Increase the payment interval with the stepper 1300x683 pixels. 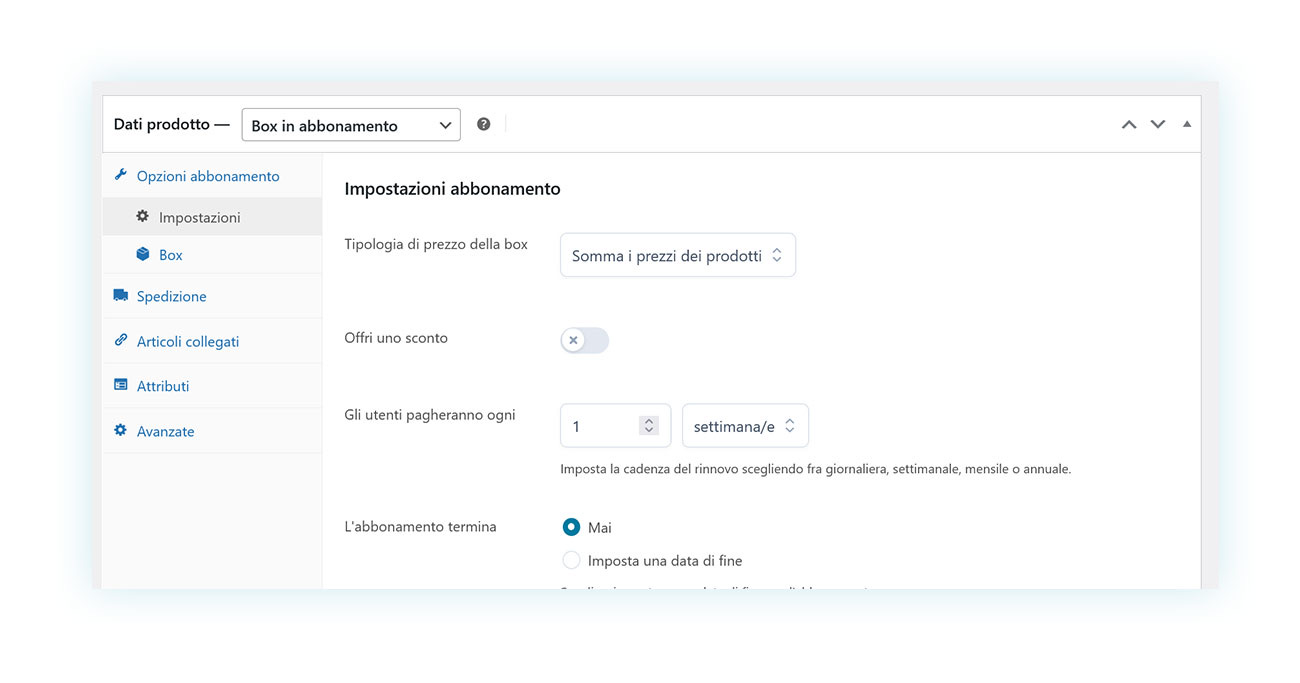[x=650, y=420]
